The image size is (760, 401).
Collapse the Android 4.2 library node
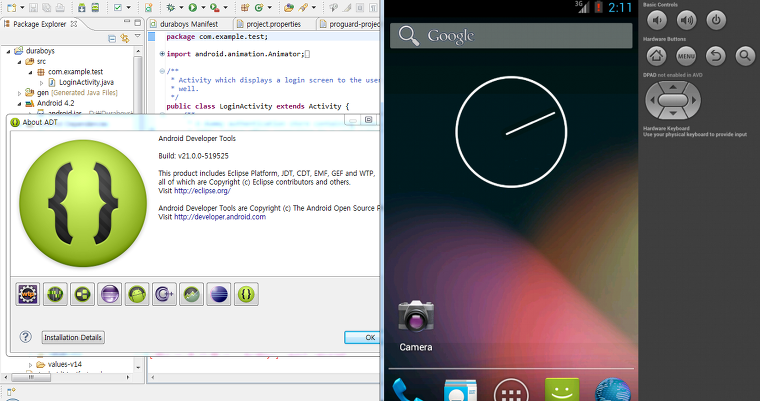click(19, 103)
